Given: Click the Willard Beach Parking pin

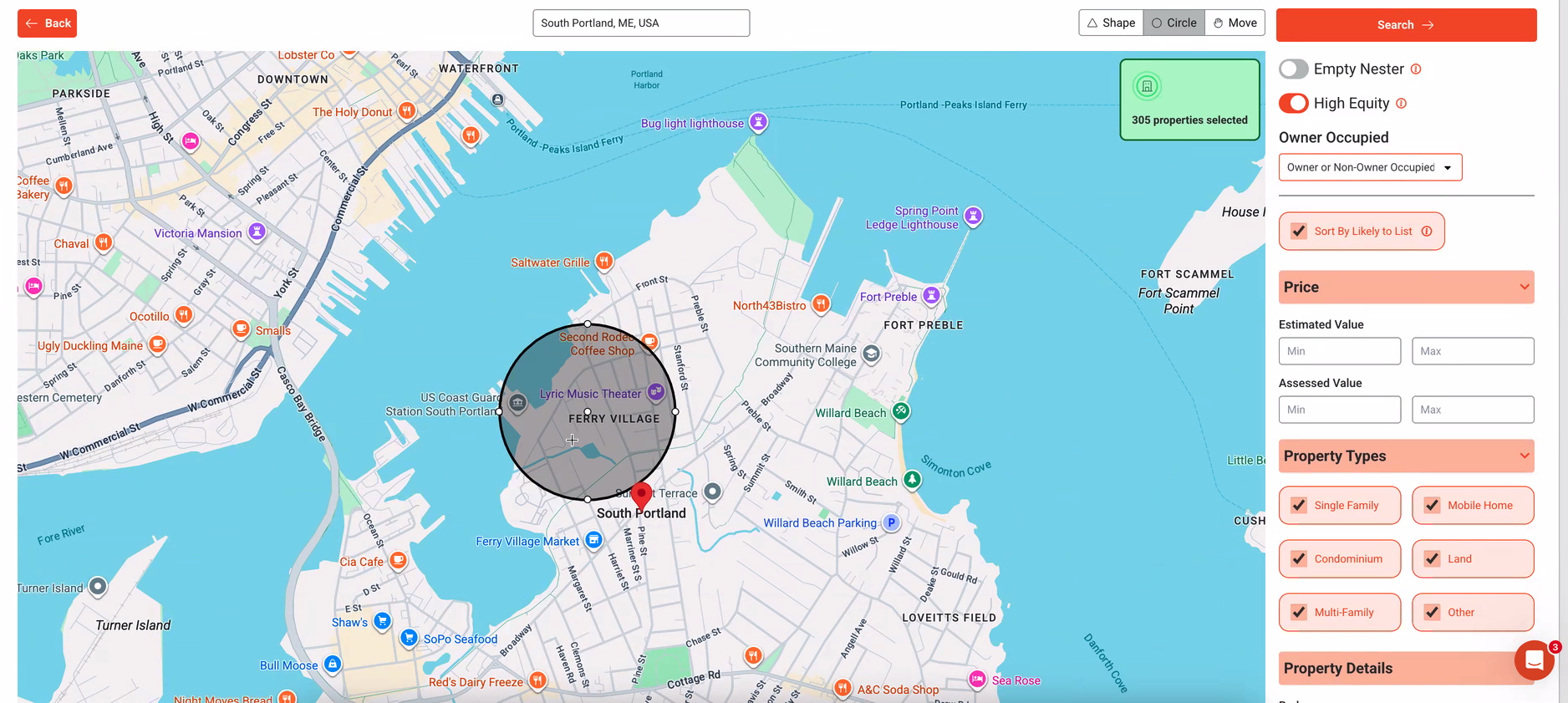Looking at the screenshot, I should [891, 522].
